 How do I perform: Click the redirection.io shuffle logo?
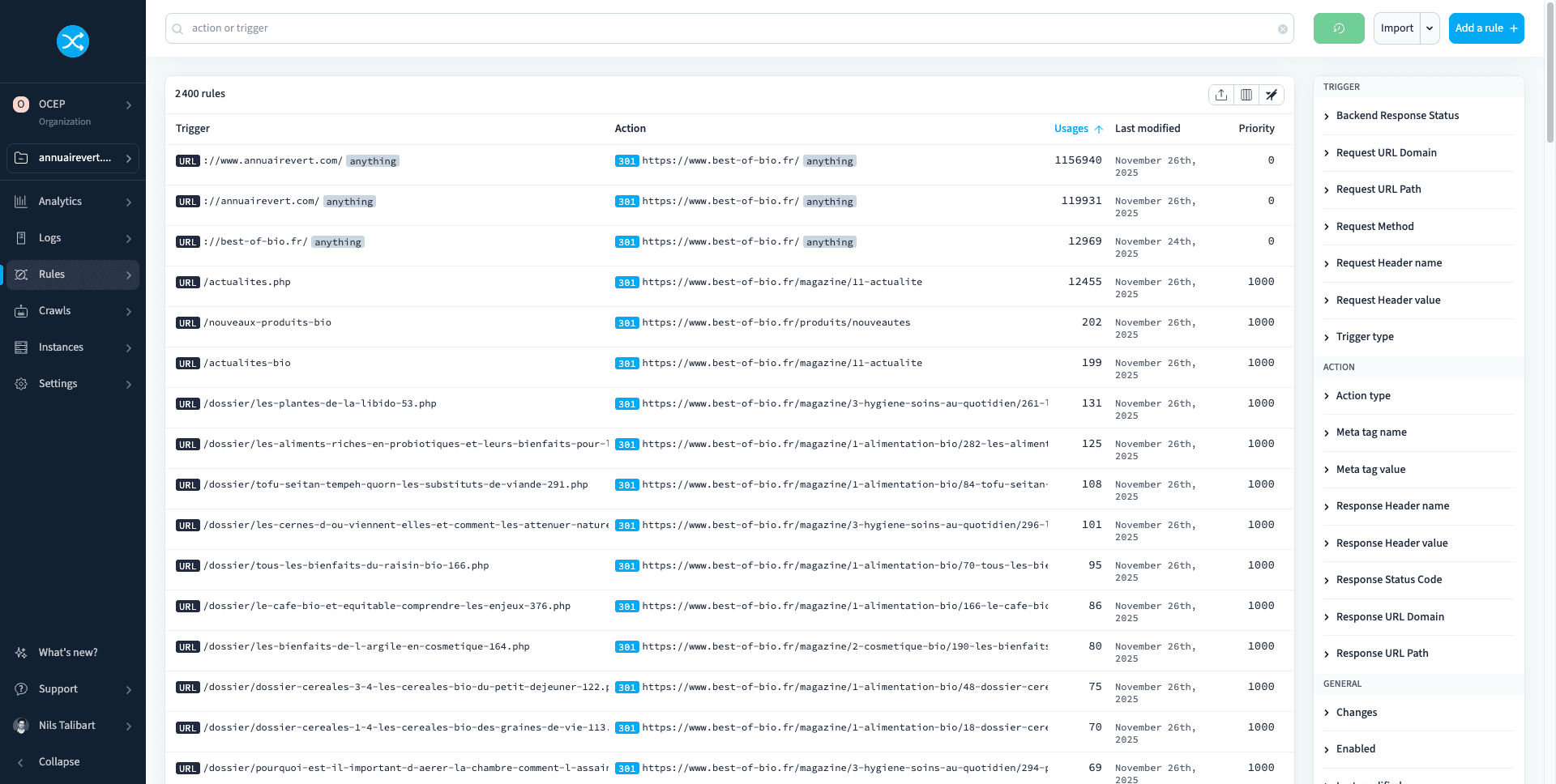click(x=73, y=41)
